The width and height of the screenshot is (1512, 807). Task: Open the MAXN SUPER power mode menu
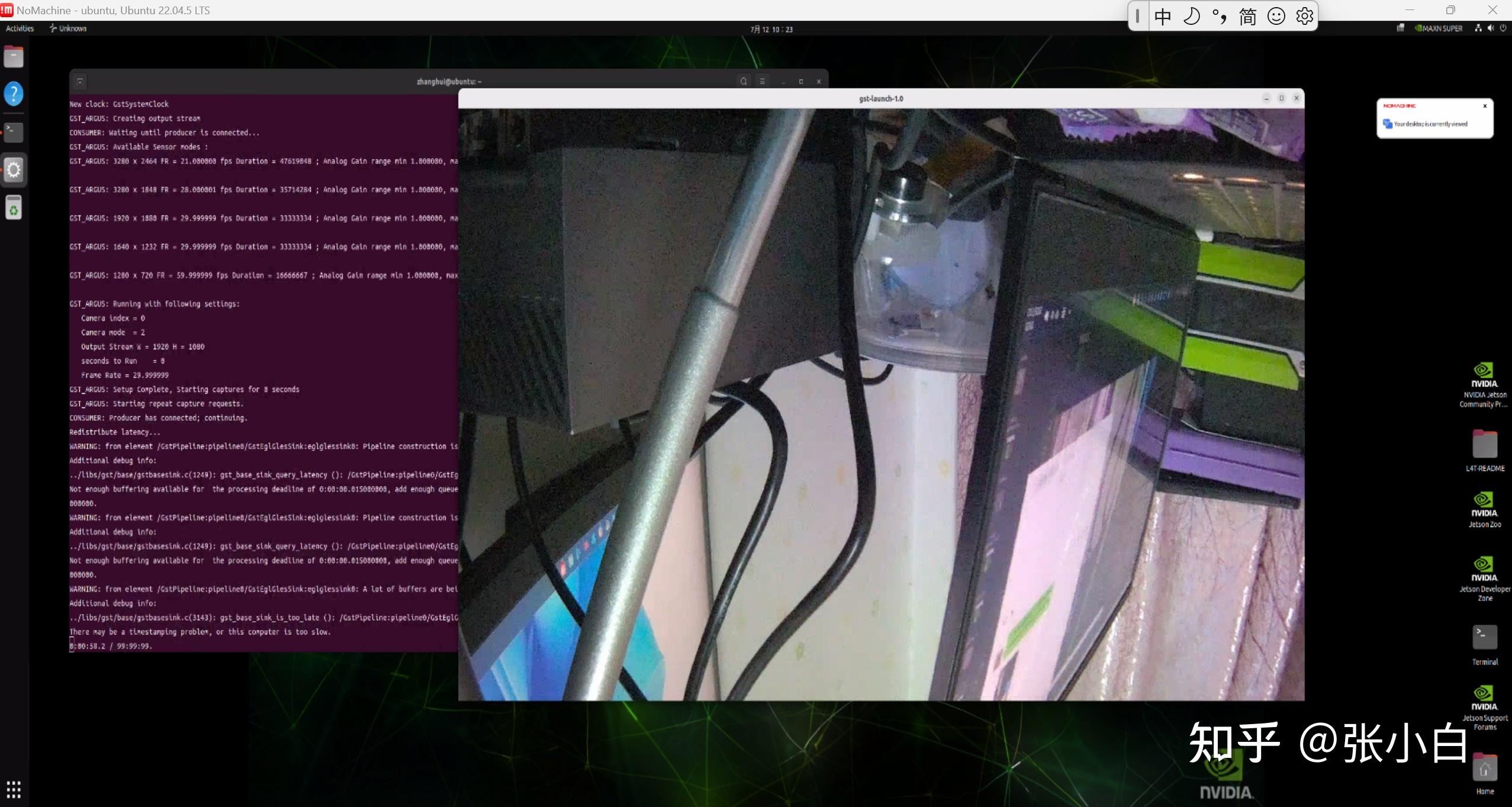pyautogui.click(x=1439, y=28)
